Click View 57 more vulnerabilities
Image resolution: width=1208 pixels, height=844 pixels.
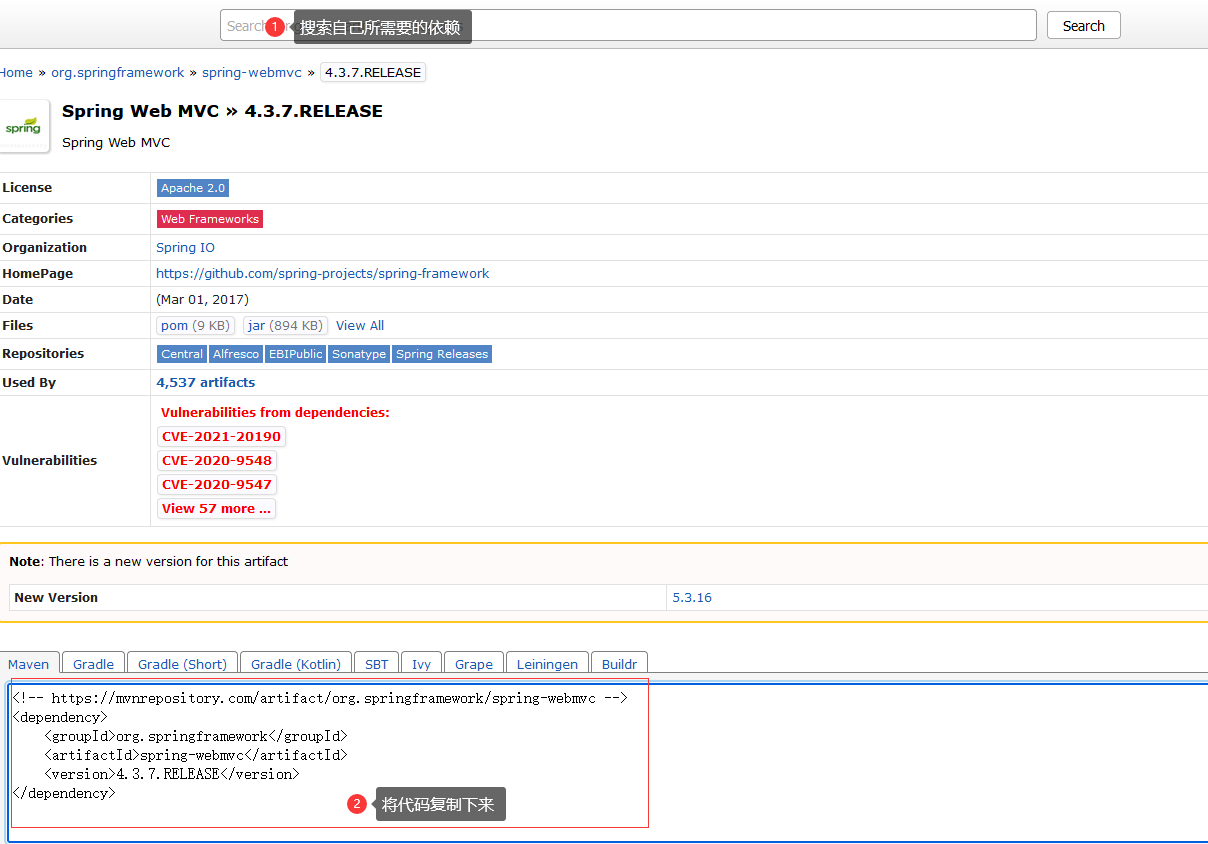click(216, 509)
